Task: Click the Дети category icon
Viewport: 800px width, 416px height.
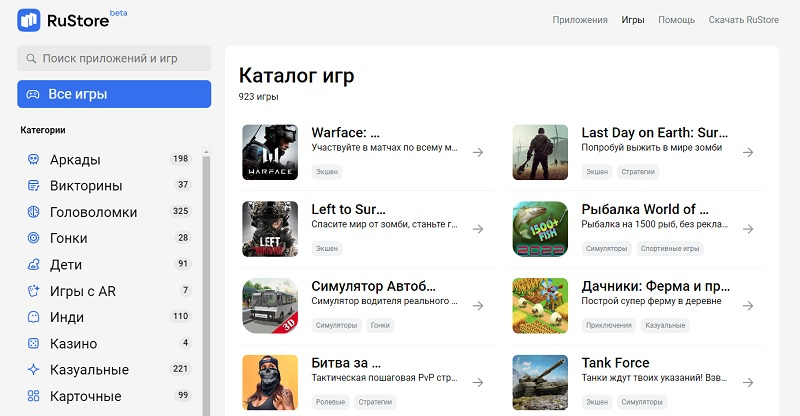Action: (x=33, y=264)
